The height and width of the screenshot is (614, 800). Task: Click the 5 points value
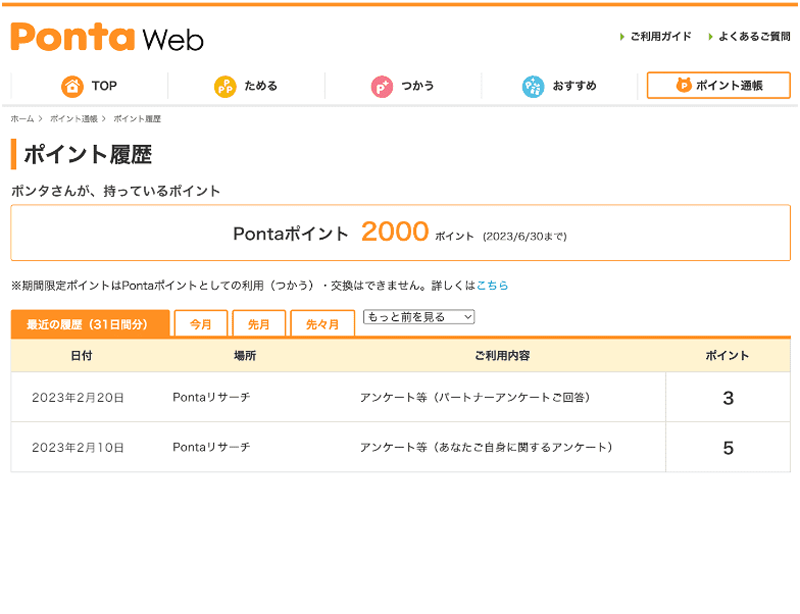click(x=728, y=448)
